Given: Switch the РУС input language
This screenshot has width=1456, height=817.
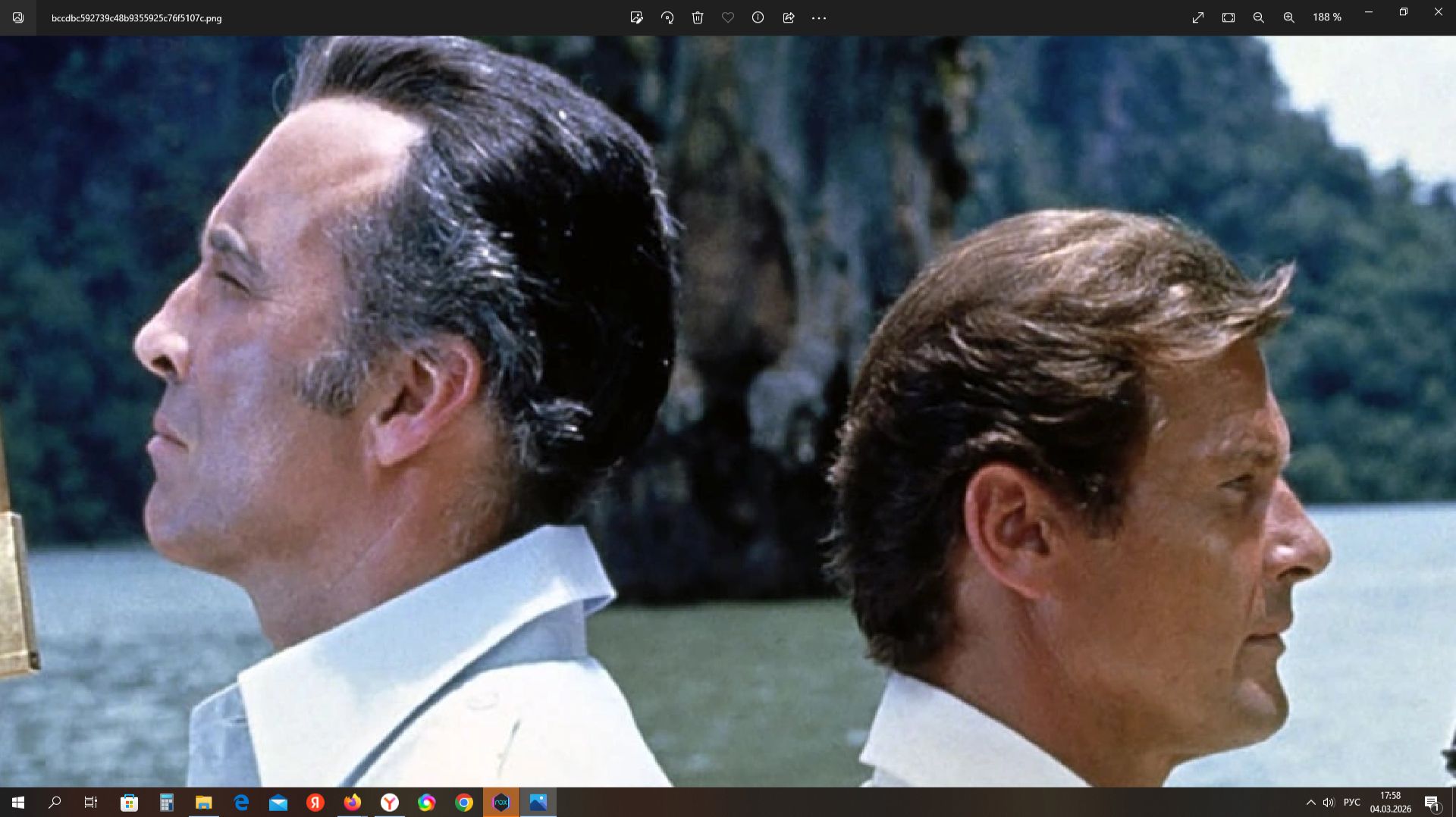Looking at the screenshot, I should click(1352, 803).
